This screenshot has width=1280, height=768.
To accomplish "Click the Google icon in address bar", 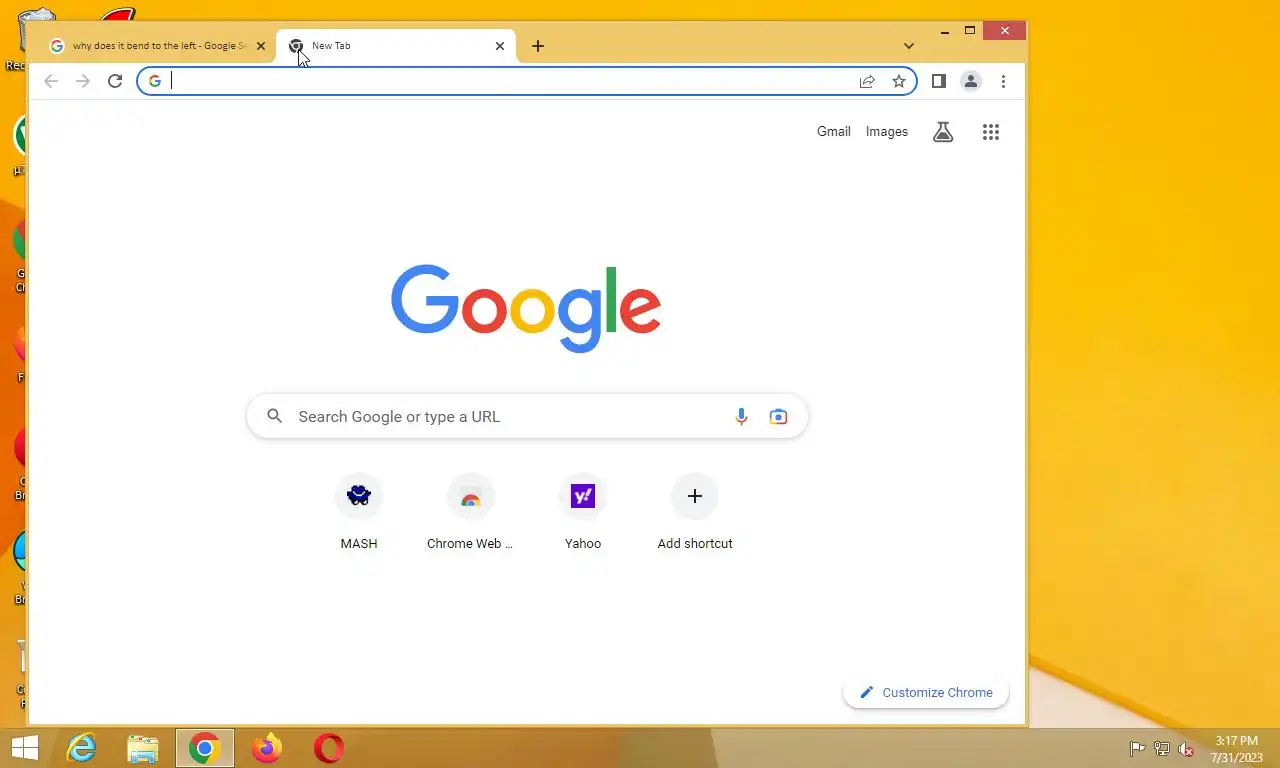I will click(x=155, y=81).
